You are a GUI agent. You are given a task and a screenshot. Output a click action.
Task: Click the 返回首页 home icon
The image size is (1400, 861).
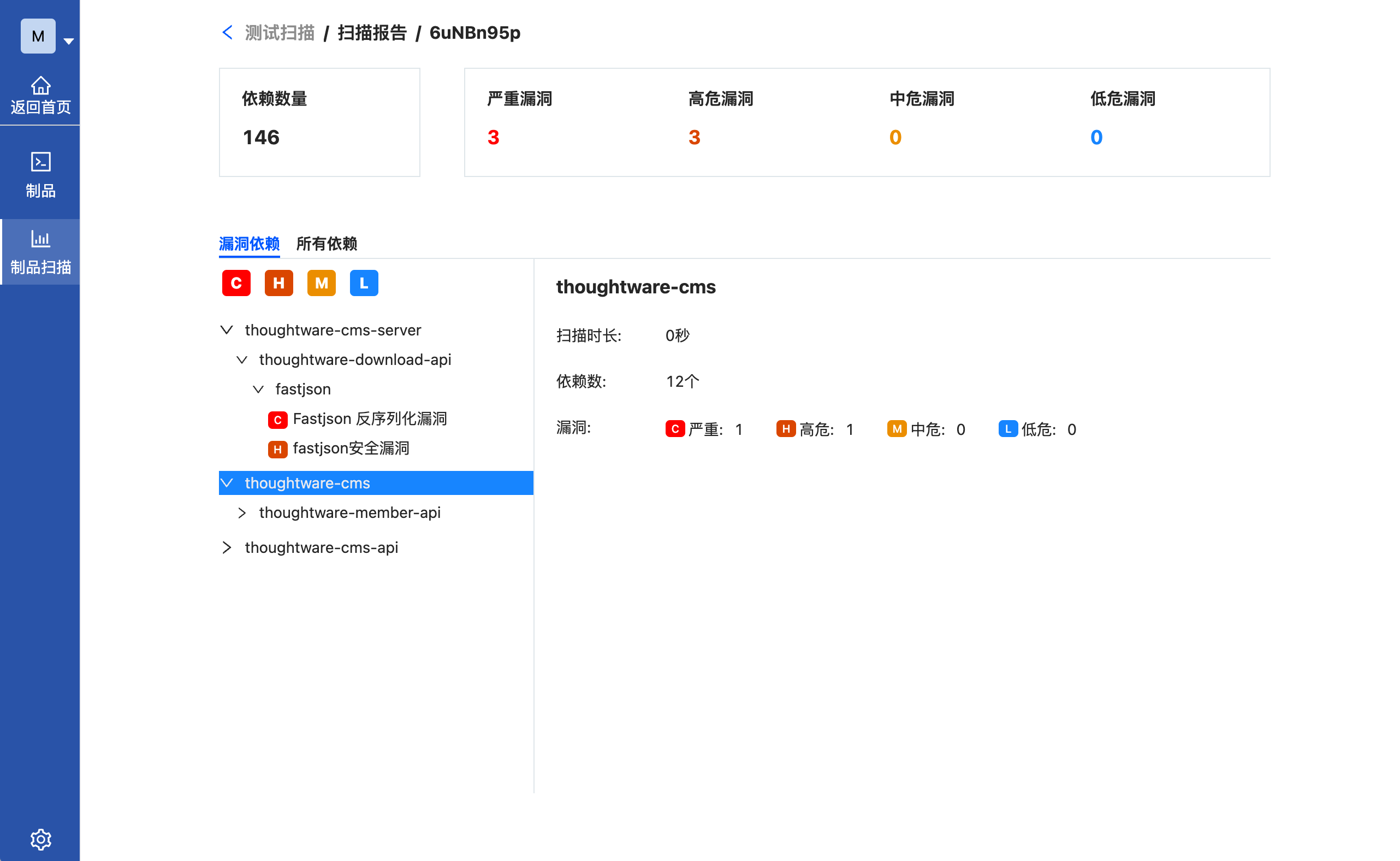click(x=41, y=86)
